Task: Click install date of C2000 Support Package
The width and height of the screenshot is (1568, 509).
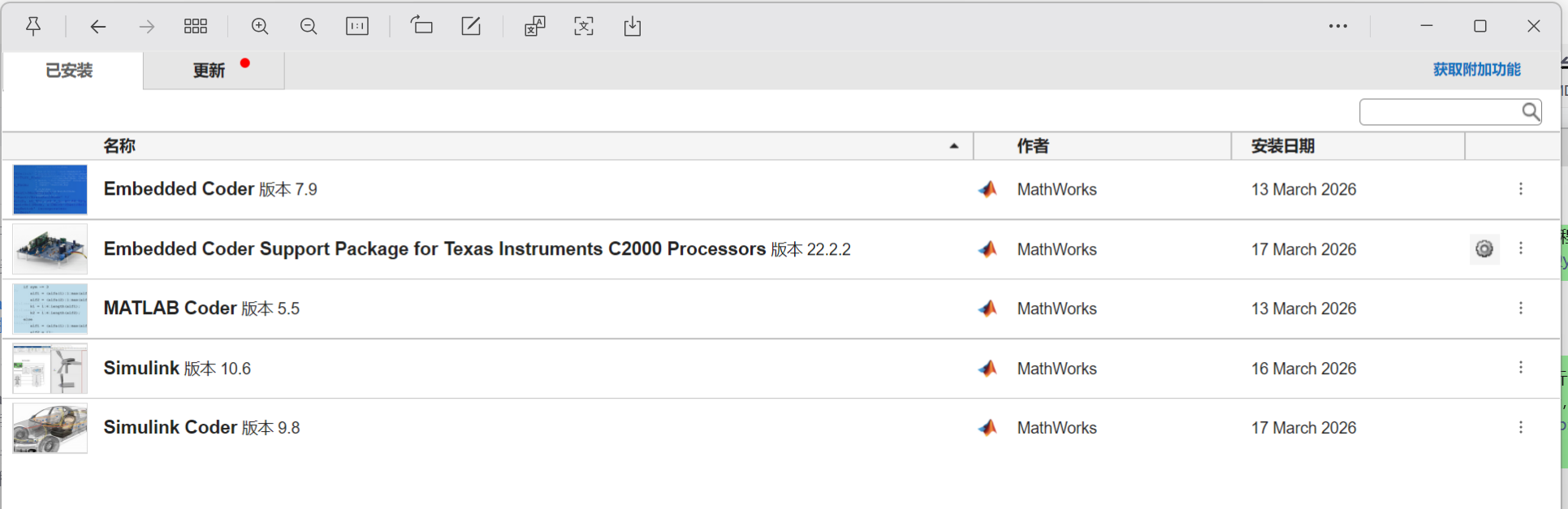Action: (x=1303, y=249)
